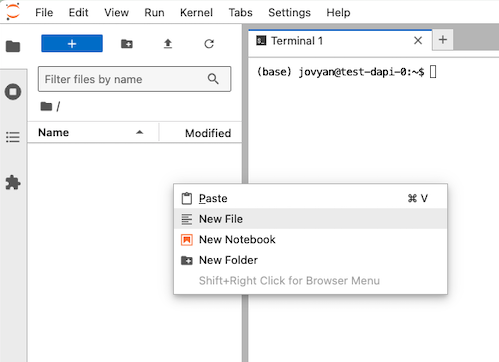This screenshot has width=499, height=362.
Task: Choose Paste from the context menu
Action: 310,198
